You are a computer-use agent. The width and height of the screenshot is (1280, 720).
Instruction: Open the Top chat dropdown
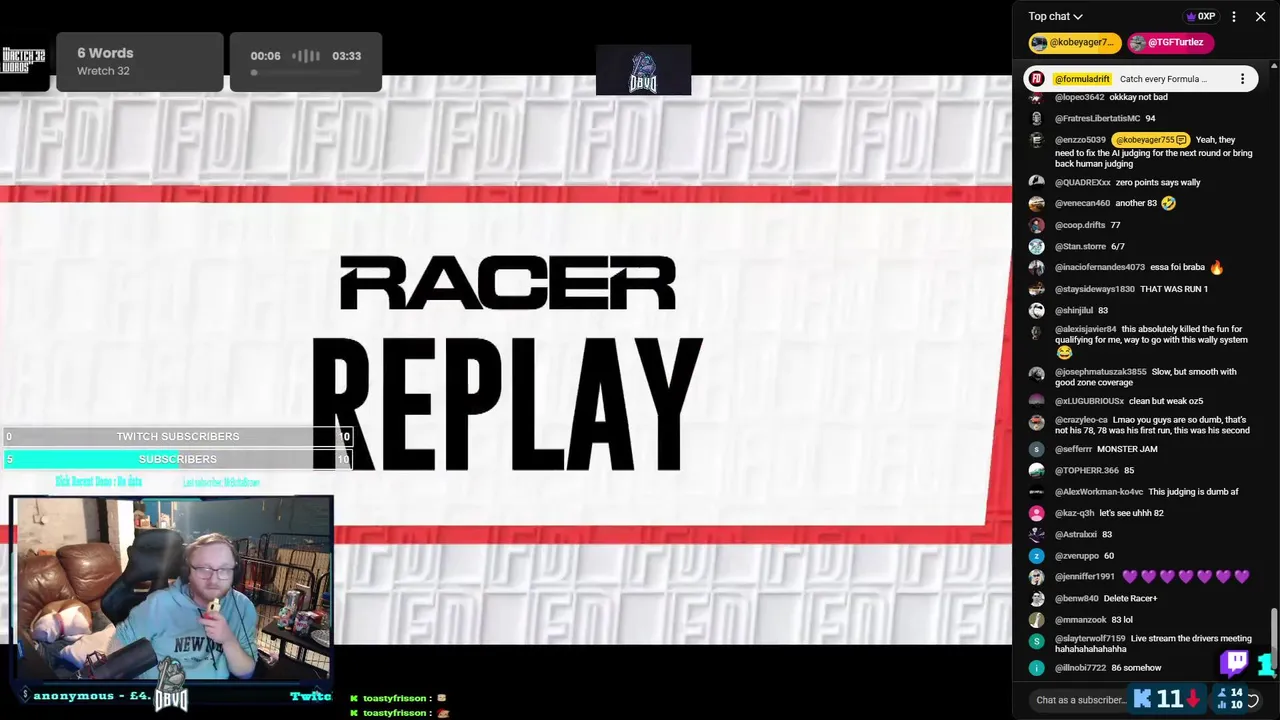tap(1055, 16)
